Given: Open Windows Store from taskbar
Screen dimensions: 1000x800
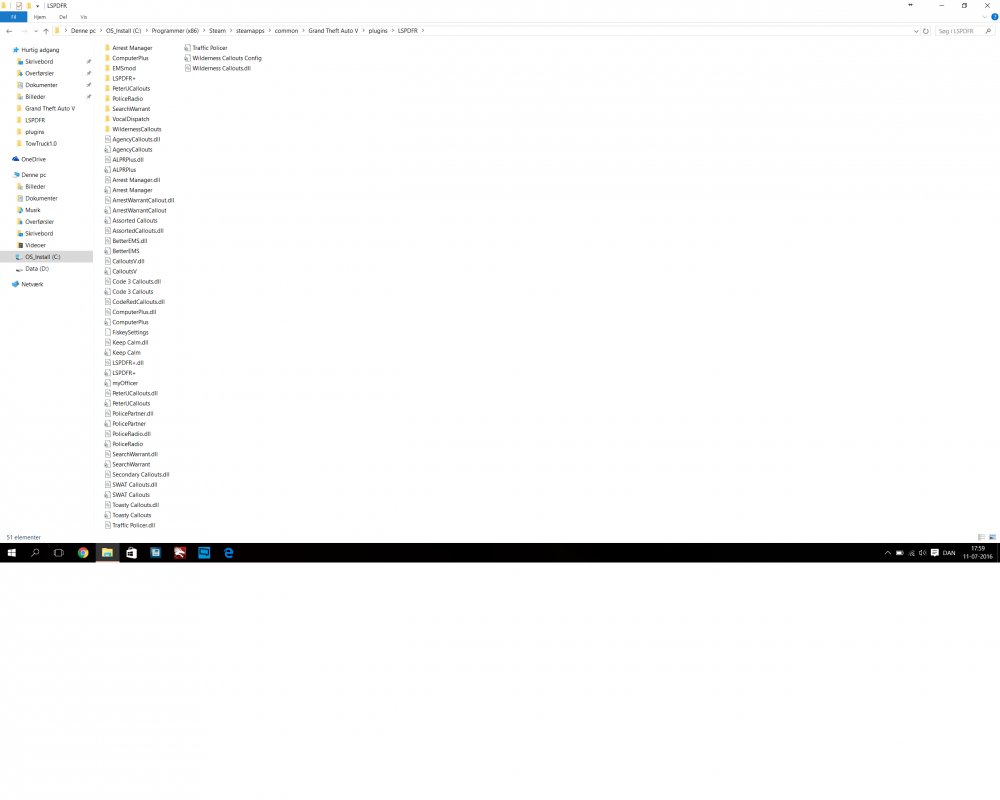Looking at the screenshot, I should click(x=131, y=553).
